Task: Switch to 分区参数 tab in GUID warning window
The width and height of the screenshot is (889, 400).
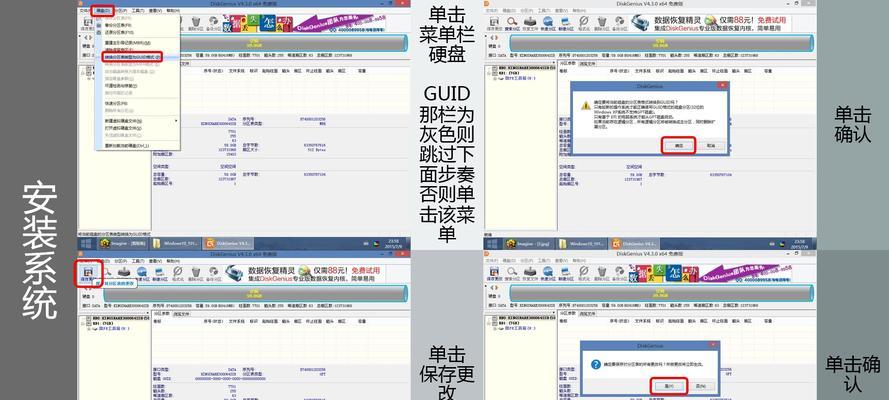Action: click(568, 63)
